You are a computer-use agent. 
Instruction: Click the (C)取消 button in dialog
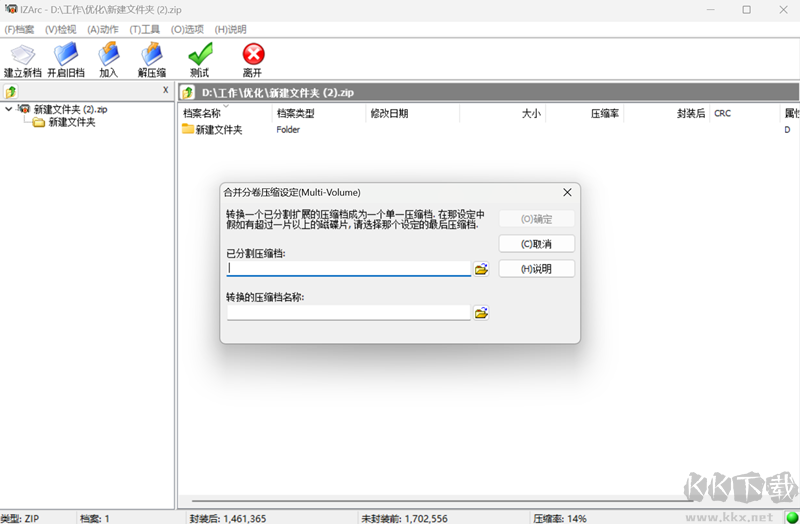(x=536, y=244)
